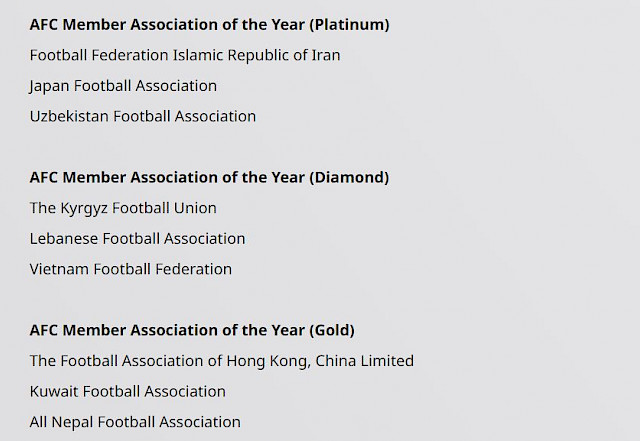The height and width of the screenshot is (441, 640).
Task: Click the Lebanese Football Association text
Action: point(138,238)
